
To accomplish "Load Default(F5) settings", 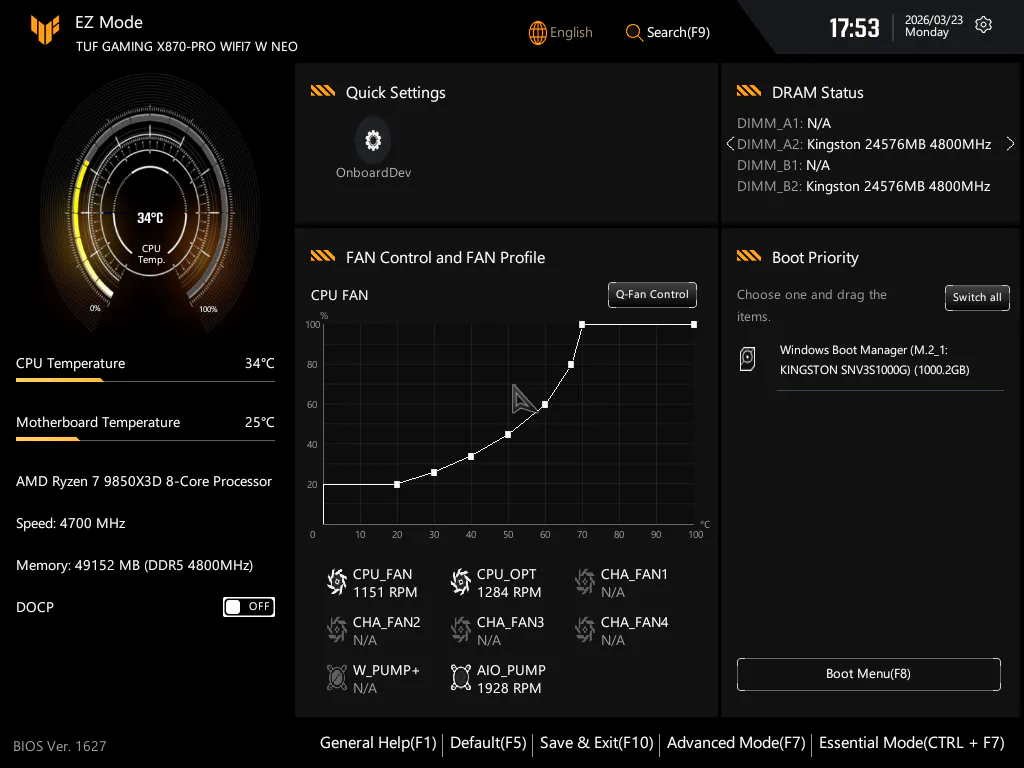I will (488, 743).
